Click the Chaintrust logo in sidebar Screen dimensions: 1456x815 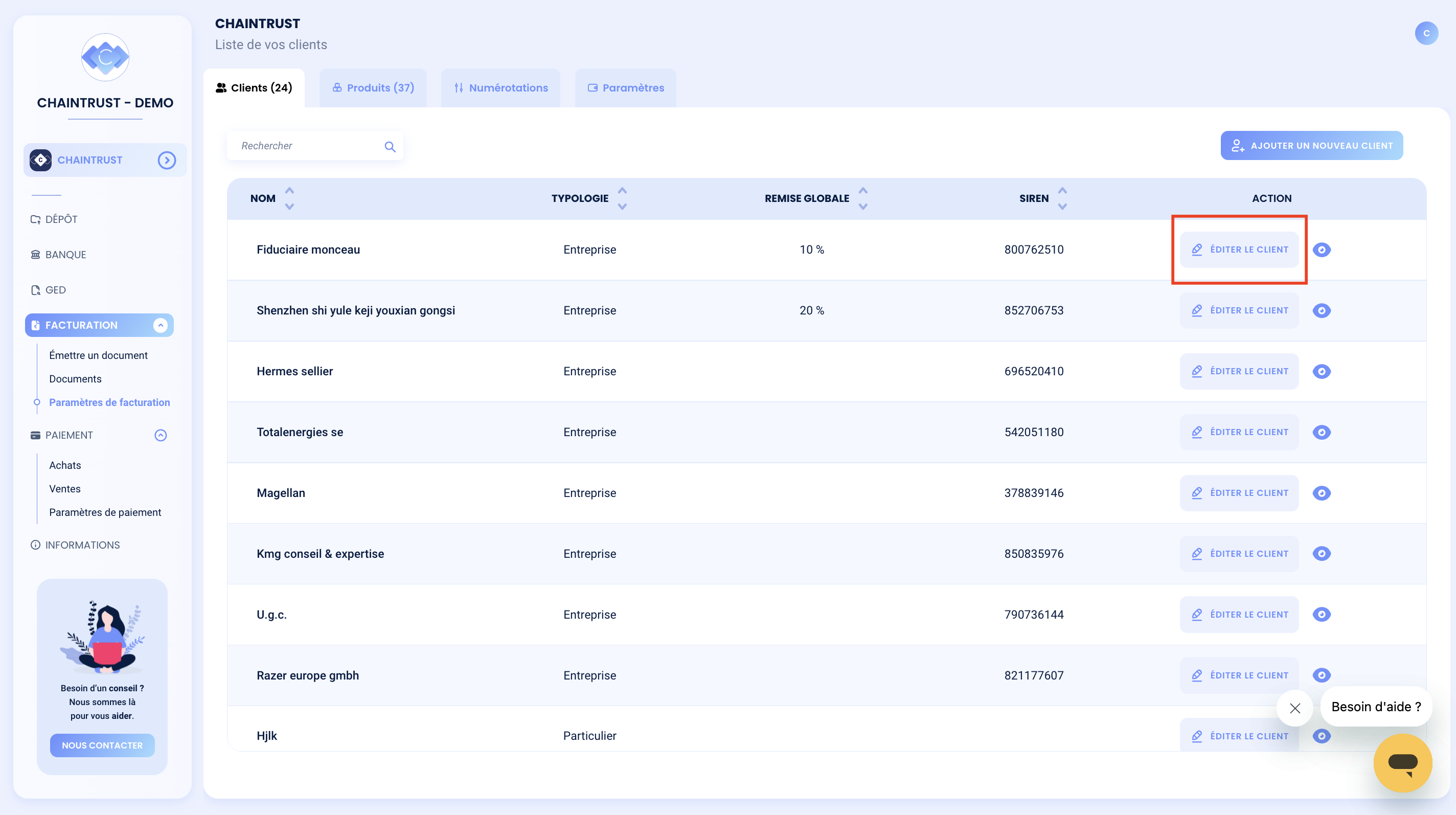[105, 57]
